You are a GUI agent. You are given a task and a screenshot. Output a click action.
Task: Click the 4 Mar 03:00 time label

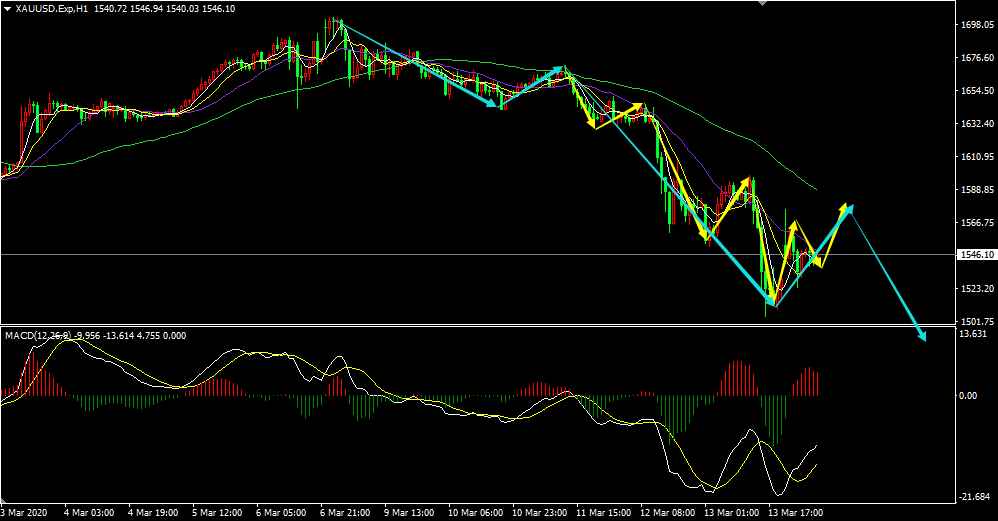click(x=89, y=513)
